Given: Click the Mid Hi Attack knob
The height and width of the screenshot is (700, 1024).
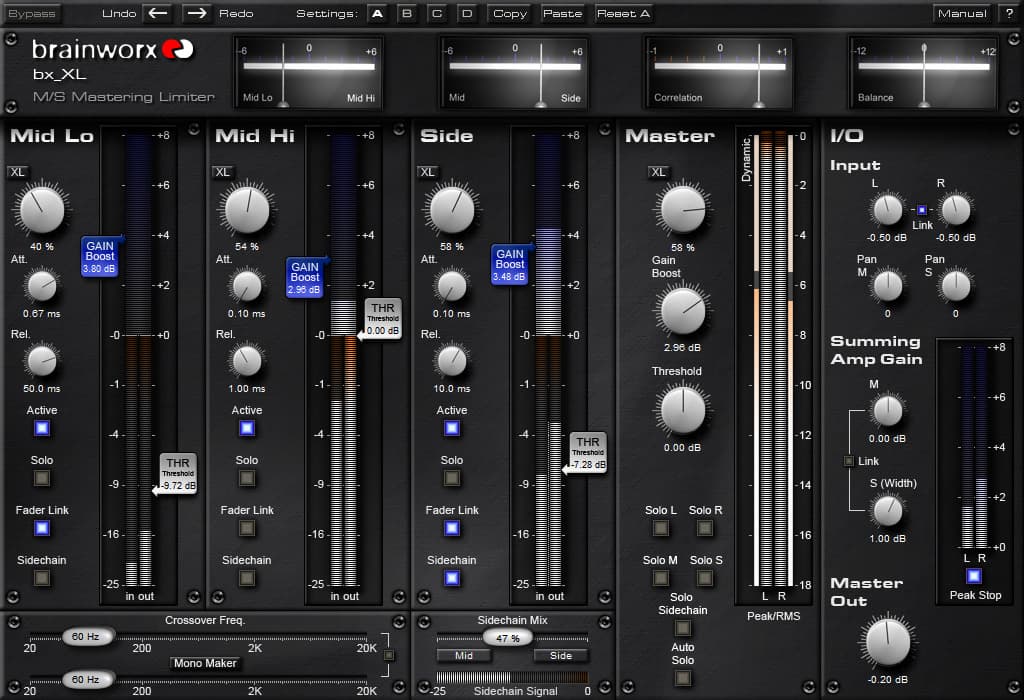Looking at the screenshot, I should tap(247, 286).
